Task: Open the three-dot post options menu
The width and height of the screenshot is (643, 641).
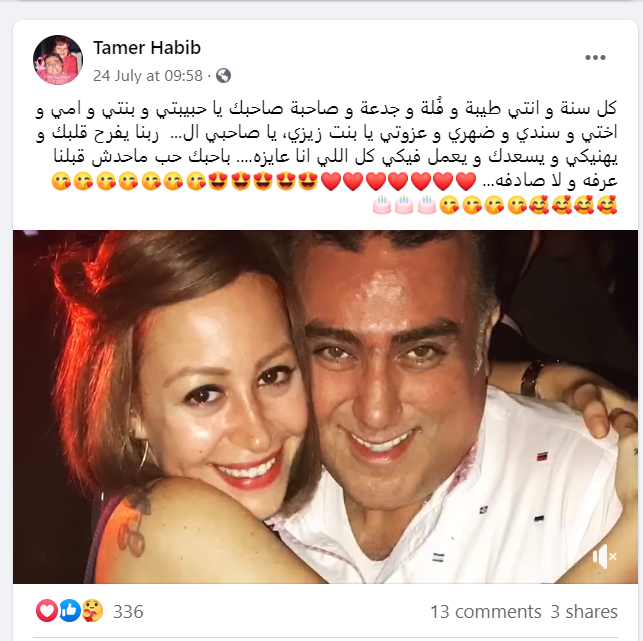Action: tap(595, 57)
